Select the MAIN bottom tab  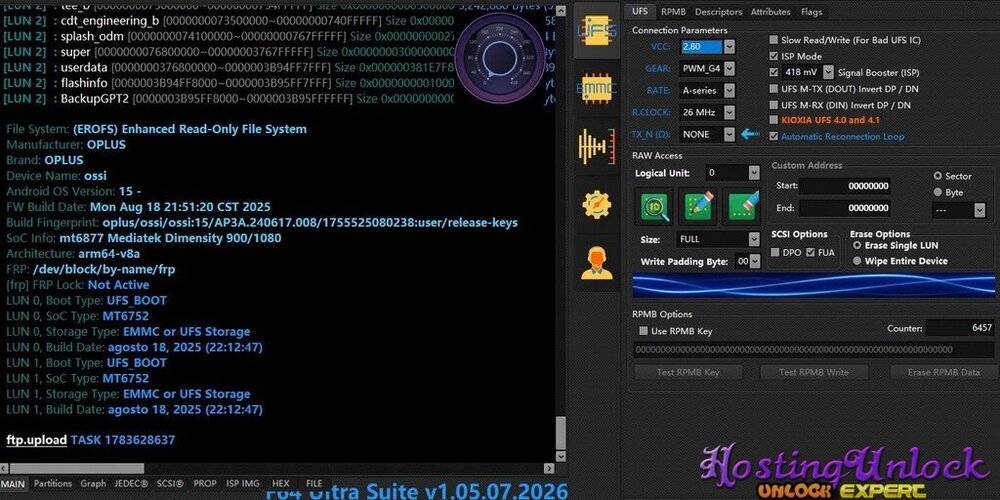[13, 484]
